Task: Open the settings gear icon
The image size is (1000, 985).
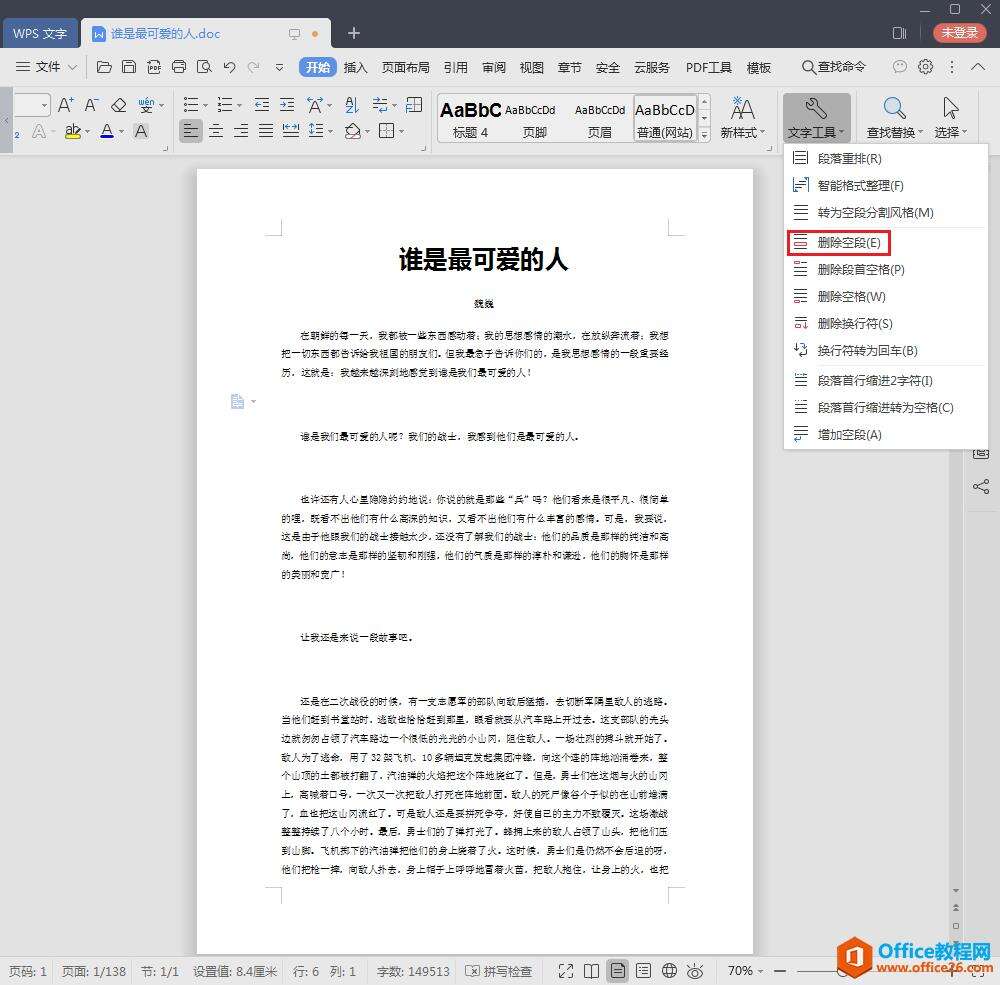Action: point(926,67)
